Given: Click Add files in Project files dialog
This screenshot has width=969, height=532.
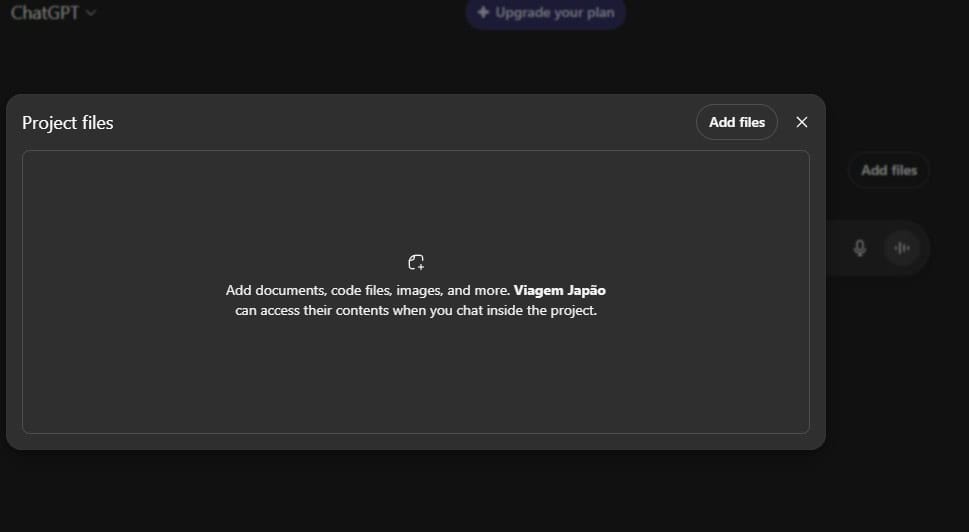Looking at the screenshot, I should point(737,122).
